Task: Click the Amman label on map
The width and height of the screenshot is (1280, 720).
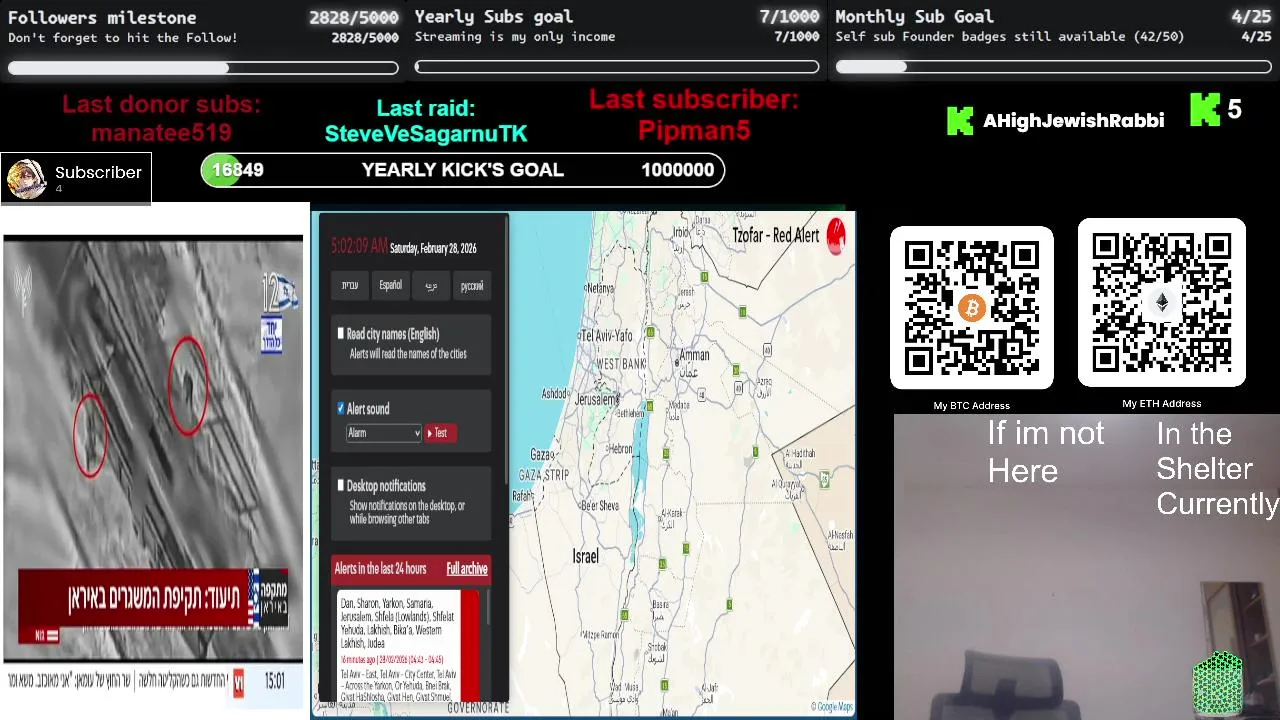Action: point(694,355)
